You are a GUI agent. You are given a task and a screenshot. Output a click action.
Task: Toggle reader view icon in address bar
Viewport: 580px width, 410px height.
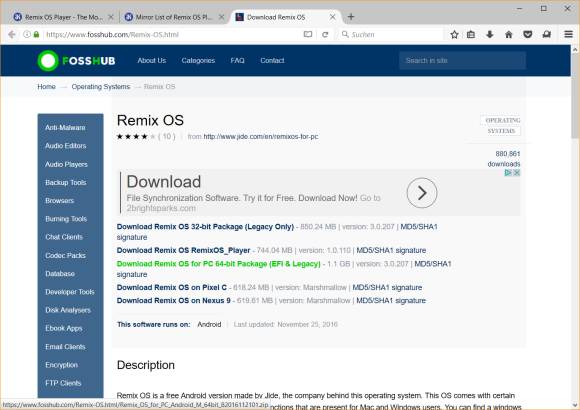pyautogui.click(x=308, y=34)
